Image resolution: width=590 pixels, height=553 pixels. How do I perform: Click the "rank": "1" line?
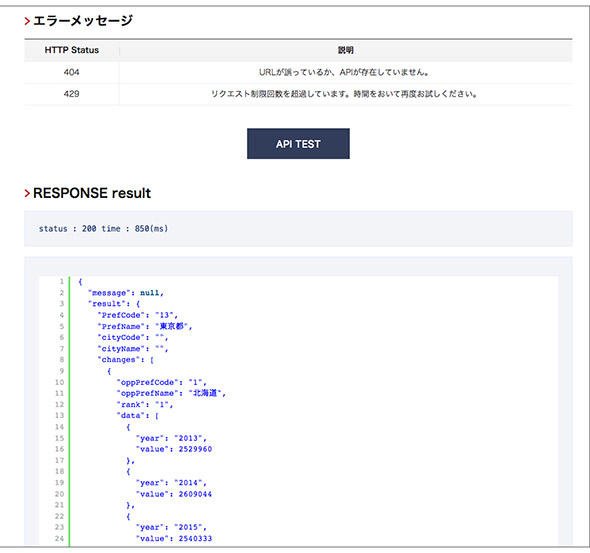click(x=145, y=404)
